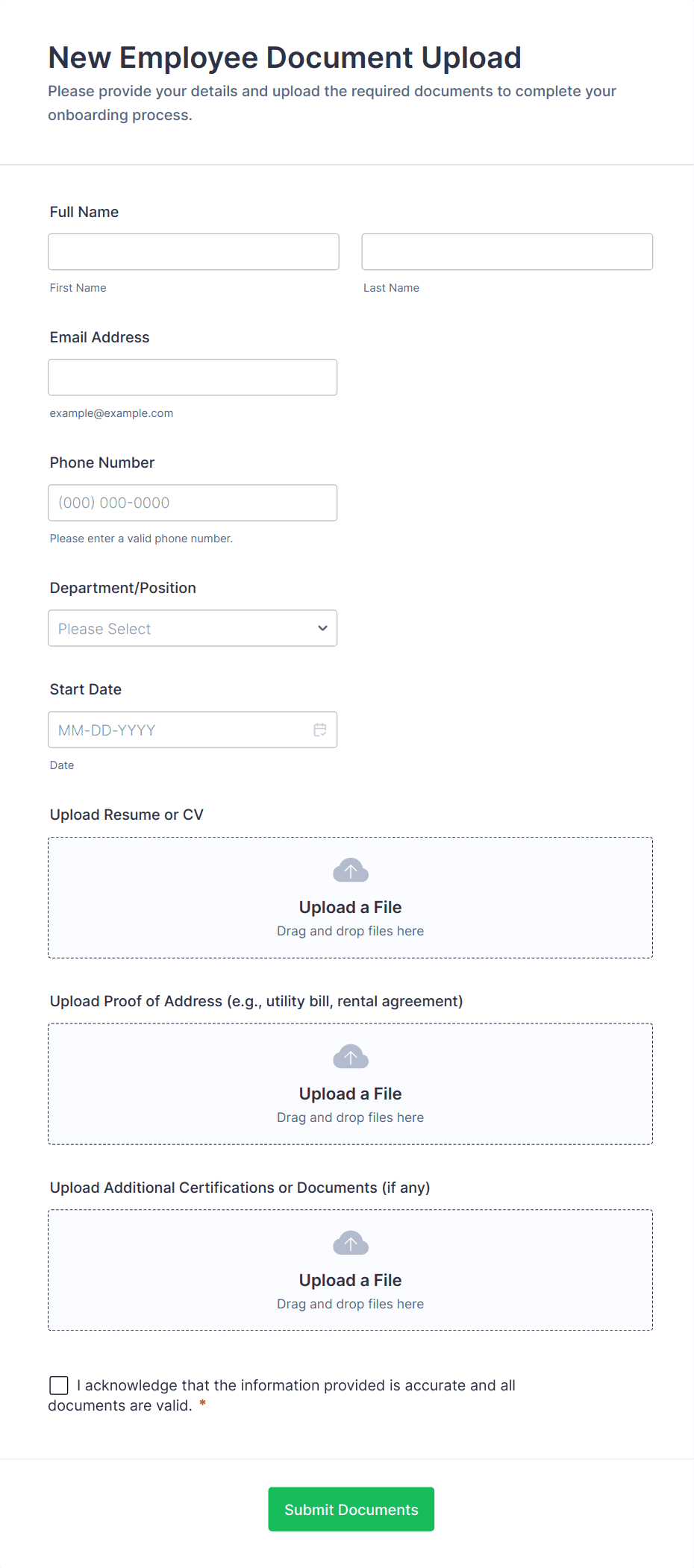The height and width of the screenshot is (1568, 694).
Task: Click inside the Phone Number input
Action: point(193,503)
